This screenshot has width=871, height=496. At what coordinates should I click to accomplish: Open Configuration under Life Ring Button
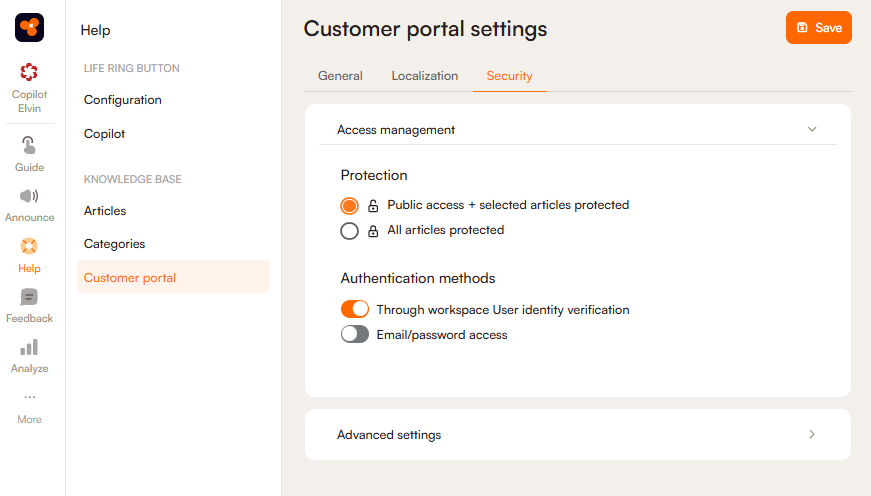(123, 100)
